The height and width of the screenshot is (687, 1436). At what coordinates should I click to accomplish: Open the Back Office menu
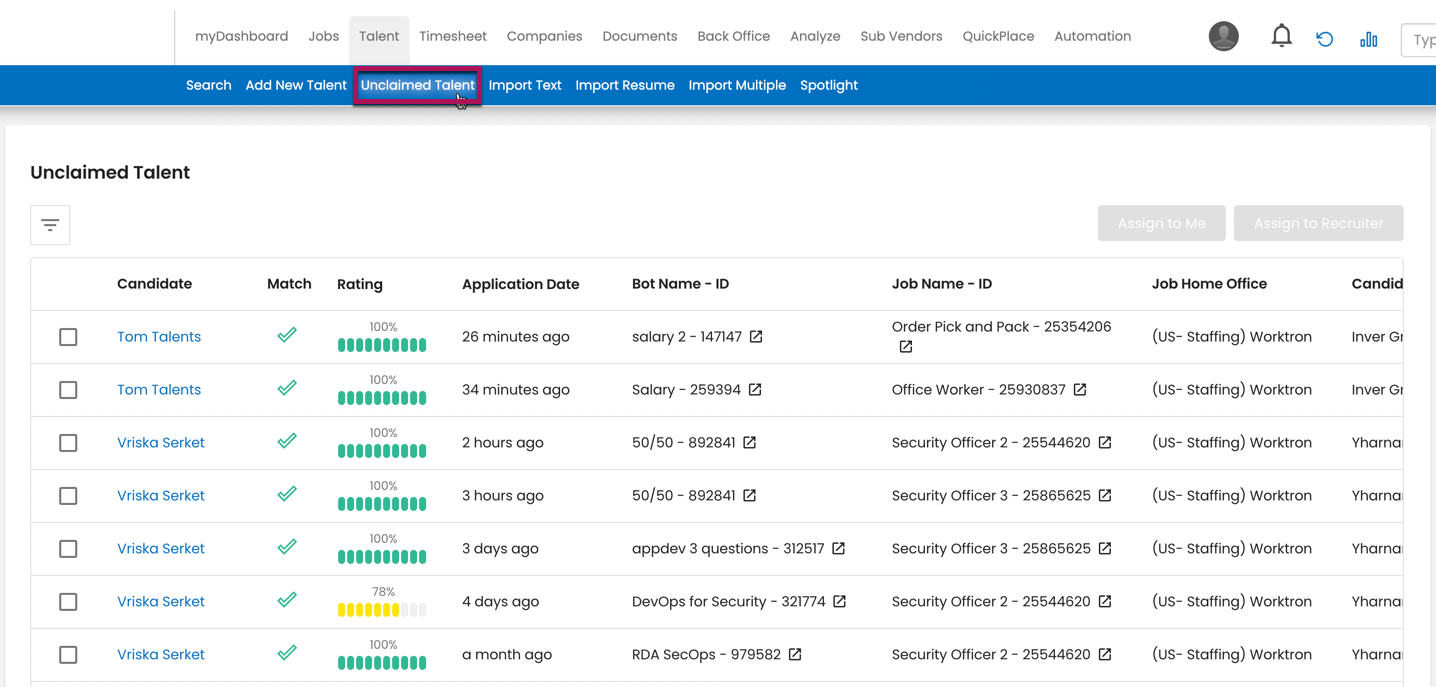pos(733,36)
